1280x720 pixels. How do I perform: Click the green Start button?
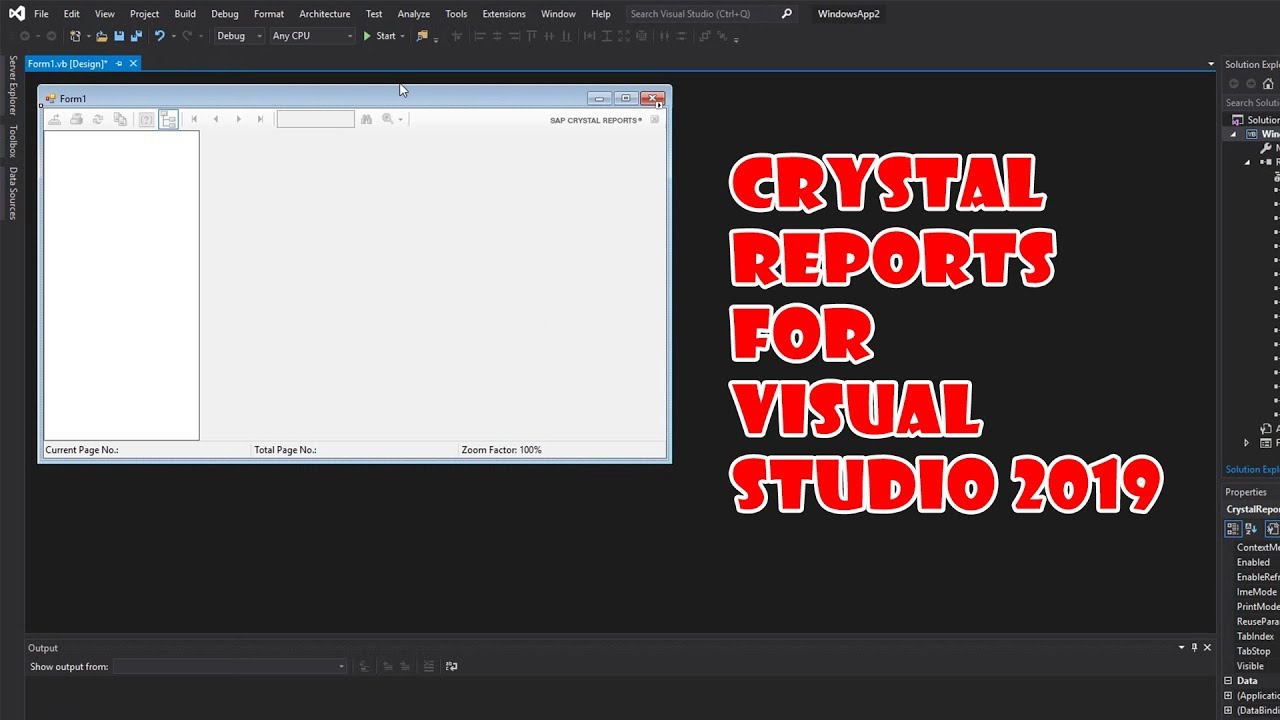click(379, 36)
